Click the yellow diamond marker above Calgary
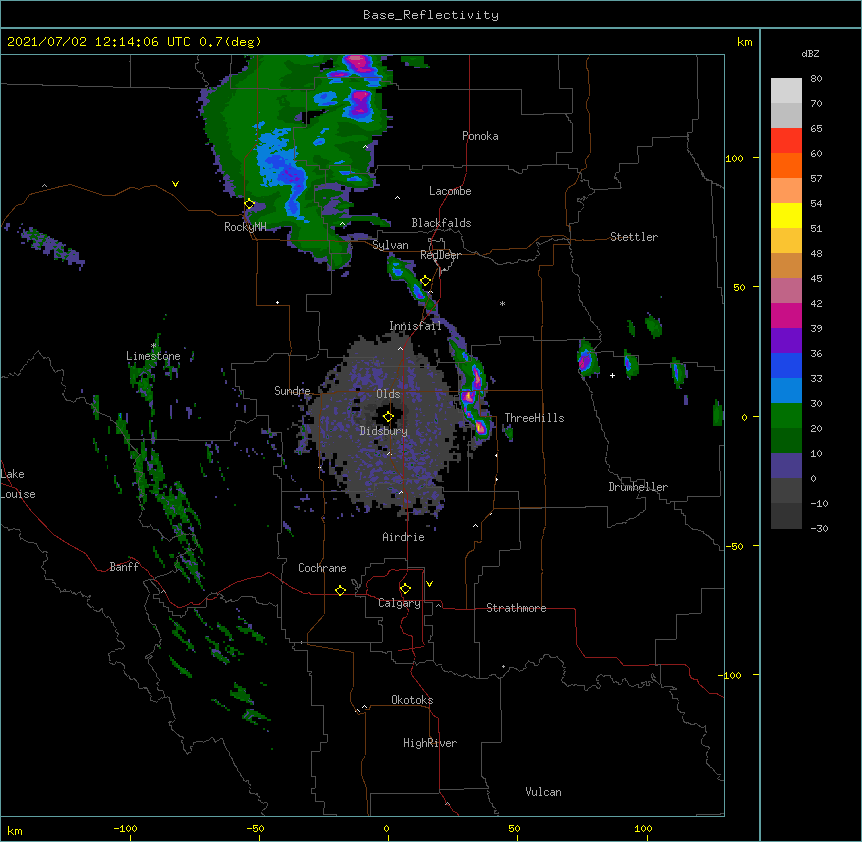Screen dimensions: 862x842 coord(405,589)
